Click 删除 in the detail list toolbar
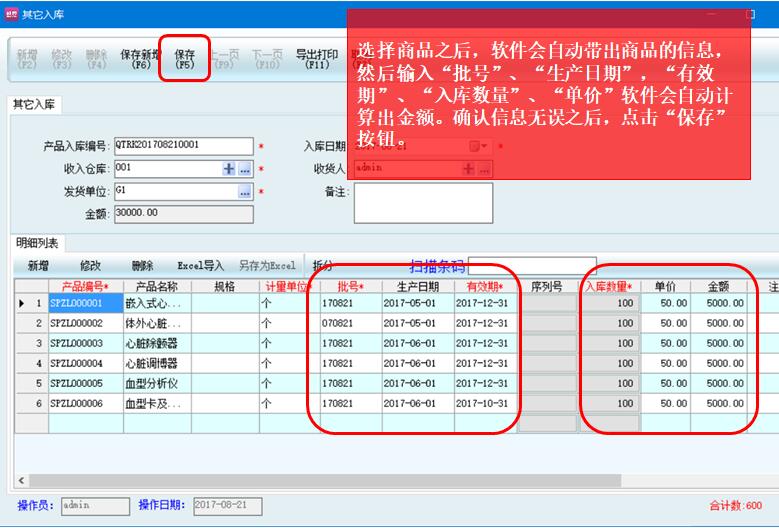 (x=143, y=266)
